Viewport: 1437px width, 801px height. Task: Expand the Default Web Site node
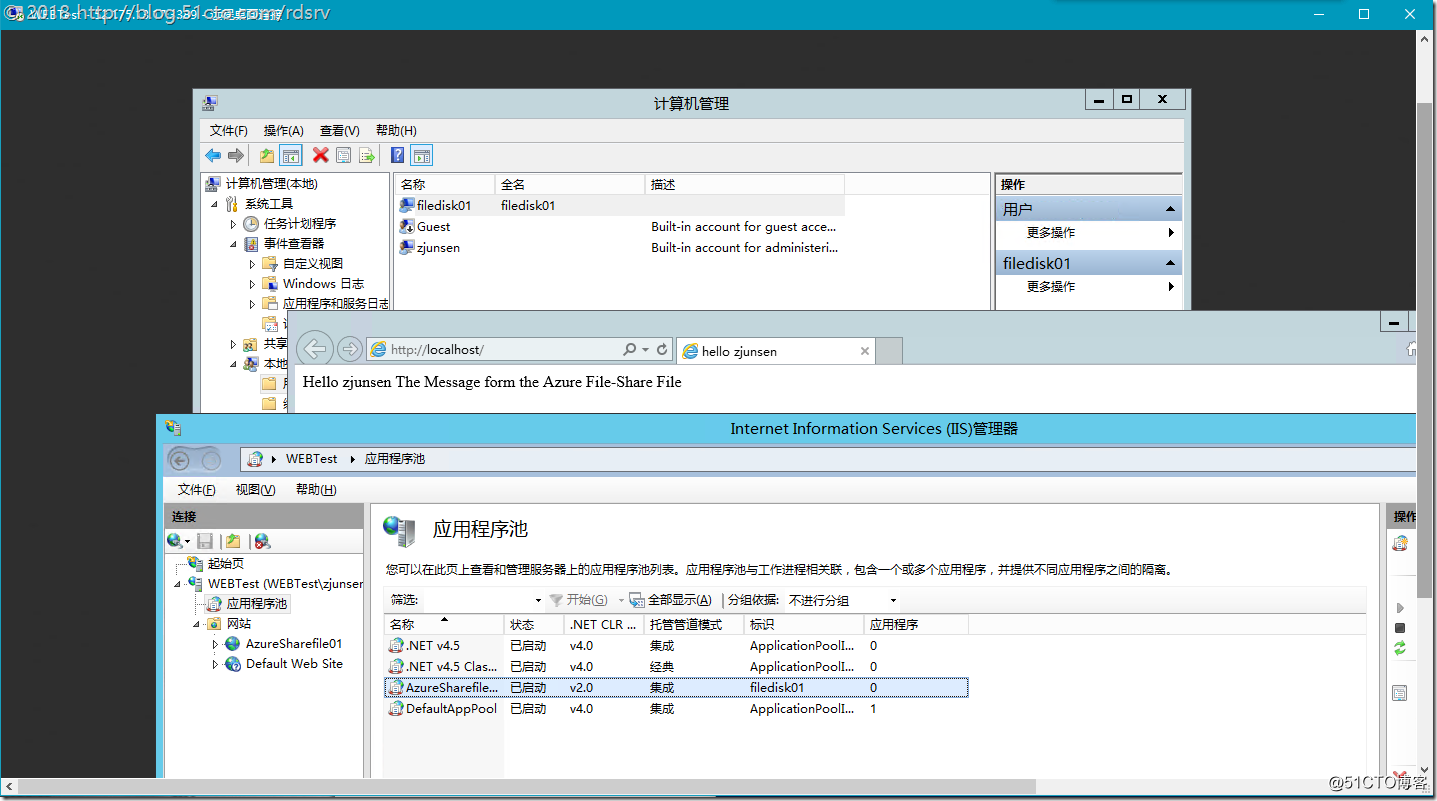[215, 664]
